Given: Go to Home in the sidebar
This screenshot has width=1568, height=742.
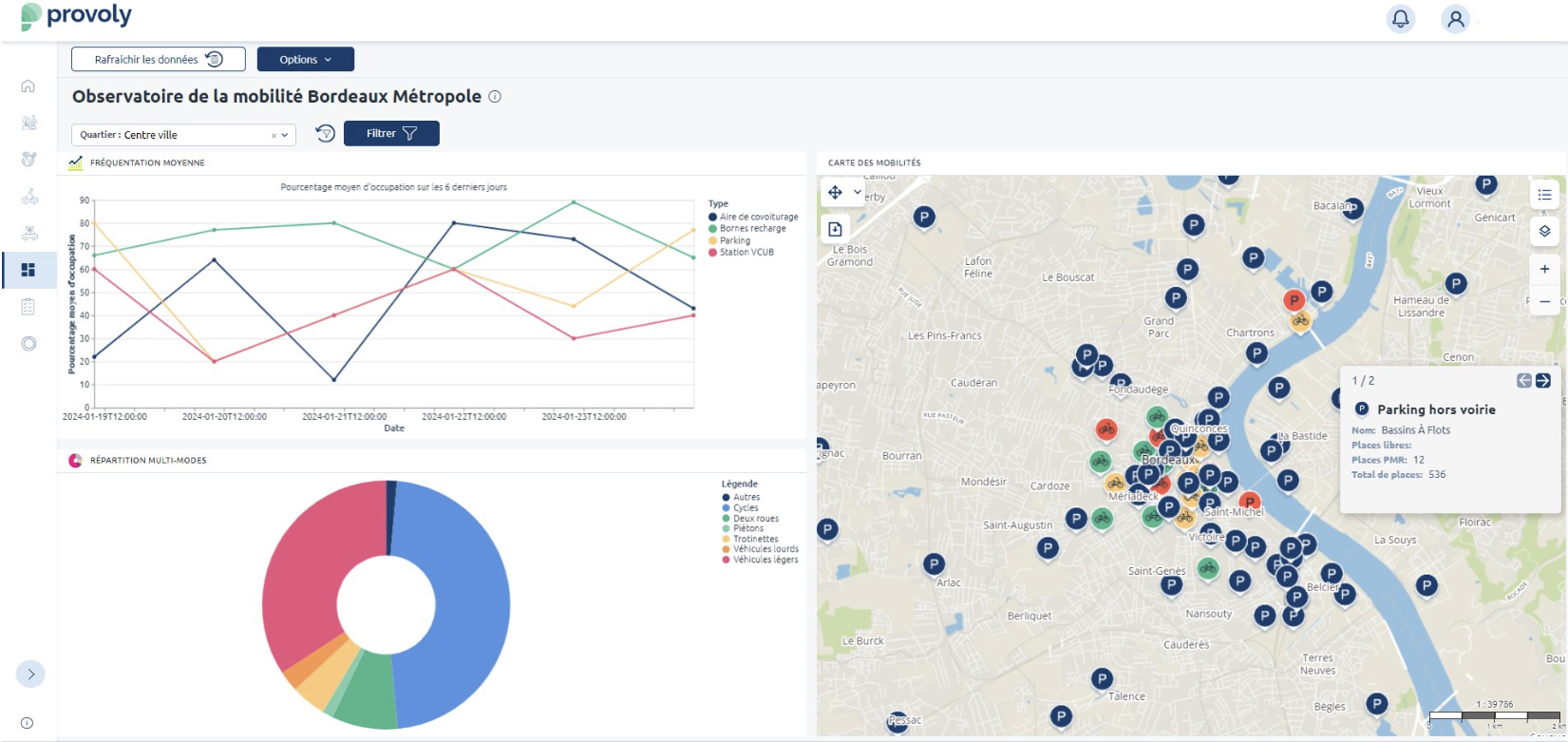Looking at the screenshot, I should click(28, 86).
